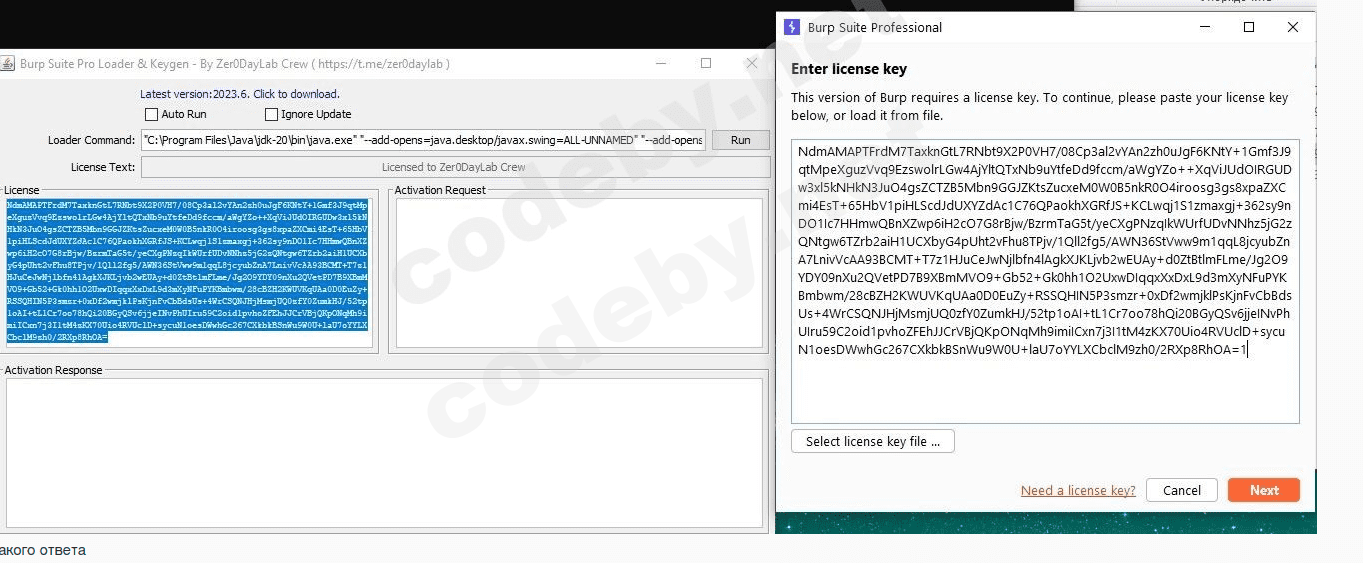
Task: Click the Loader Command input field
Action: pos(423,140)
